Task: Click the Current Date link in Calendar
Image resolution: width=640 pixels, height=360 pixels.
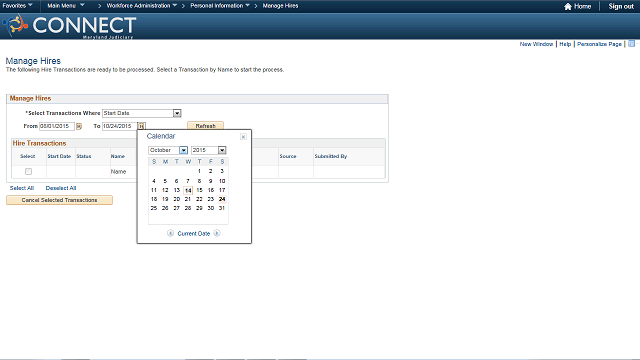Action: coord(193,233)
